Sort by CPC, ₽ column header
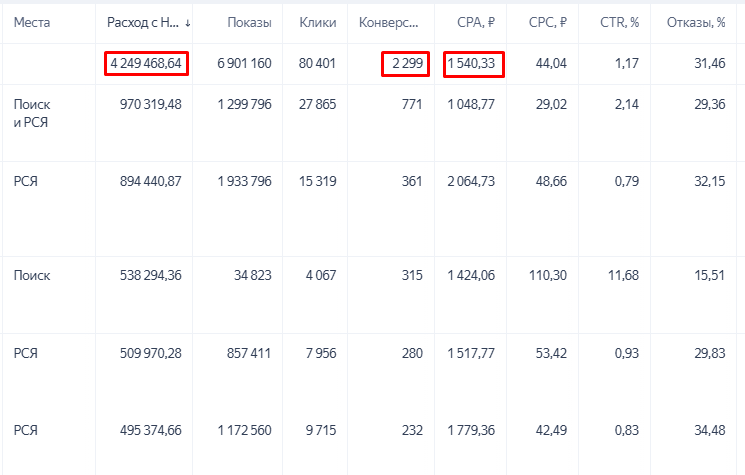Screen dimensions: 745x475 [548, 22]
